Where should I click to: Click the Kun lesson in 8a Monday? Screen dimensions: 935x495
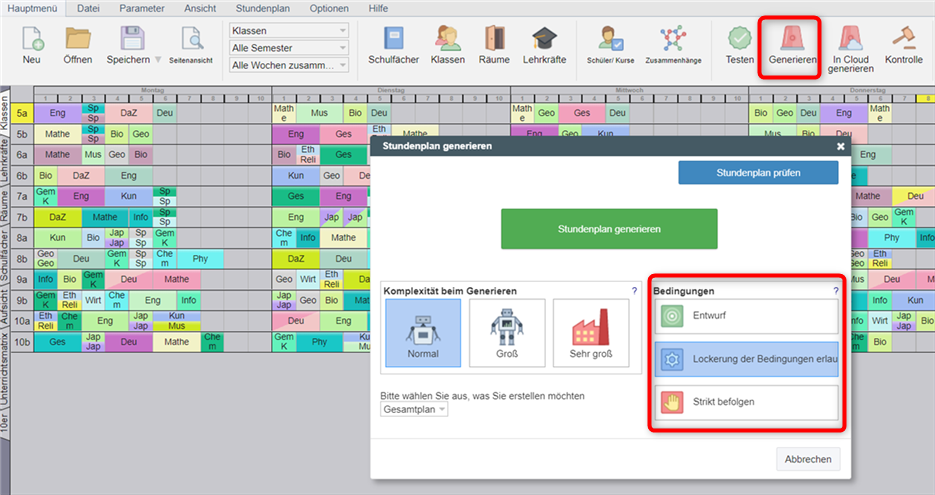pos(58,237)
